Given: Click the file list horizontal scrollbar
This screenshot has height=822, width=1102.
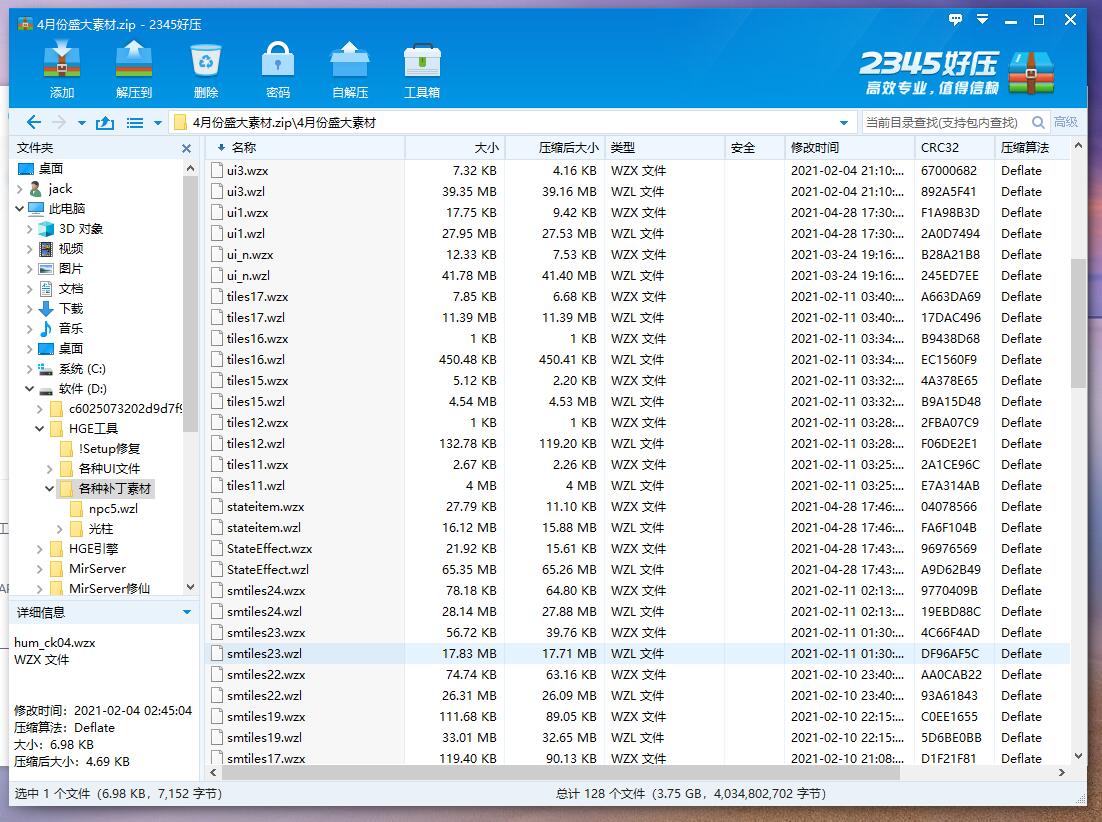Looking at the screenshot, I should click(x=561, y=773).
